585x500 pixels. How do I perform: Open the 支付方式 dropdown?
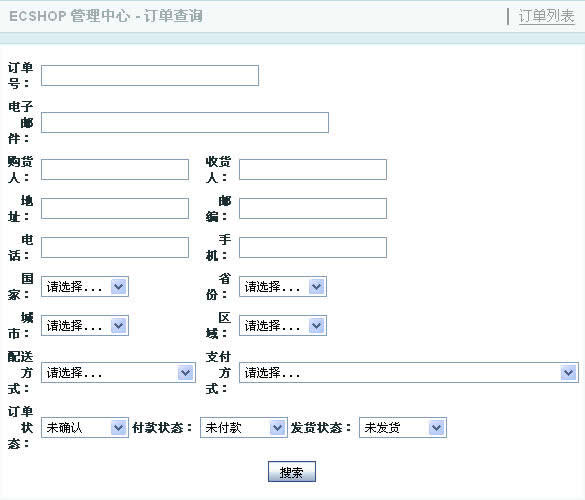pos(409,372)
